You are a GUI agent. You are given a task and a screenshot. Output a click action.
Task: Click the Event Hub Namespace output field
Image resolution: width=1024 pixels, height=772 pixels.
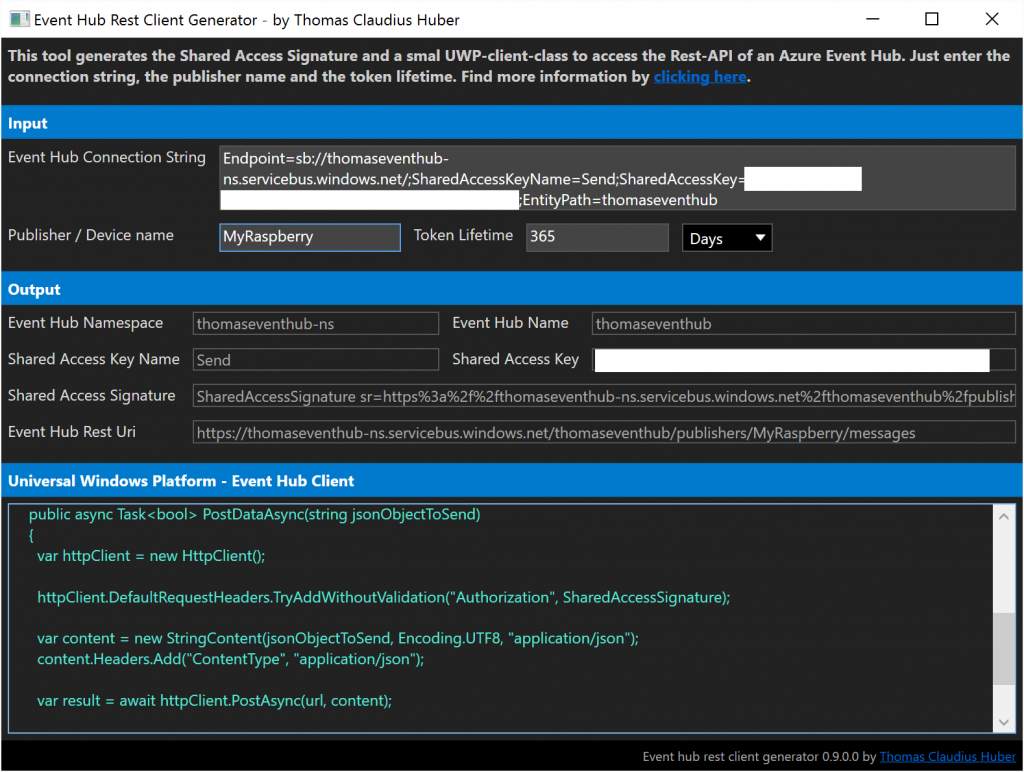coord(315,323)
